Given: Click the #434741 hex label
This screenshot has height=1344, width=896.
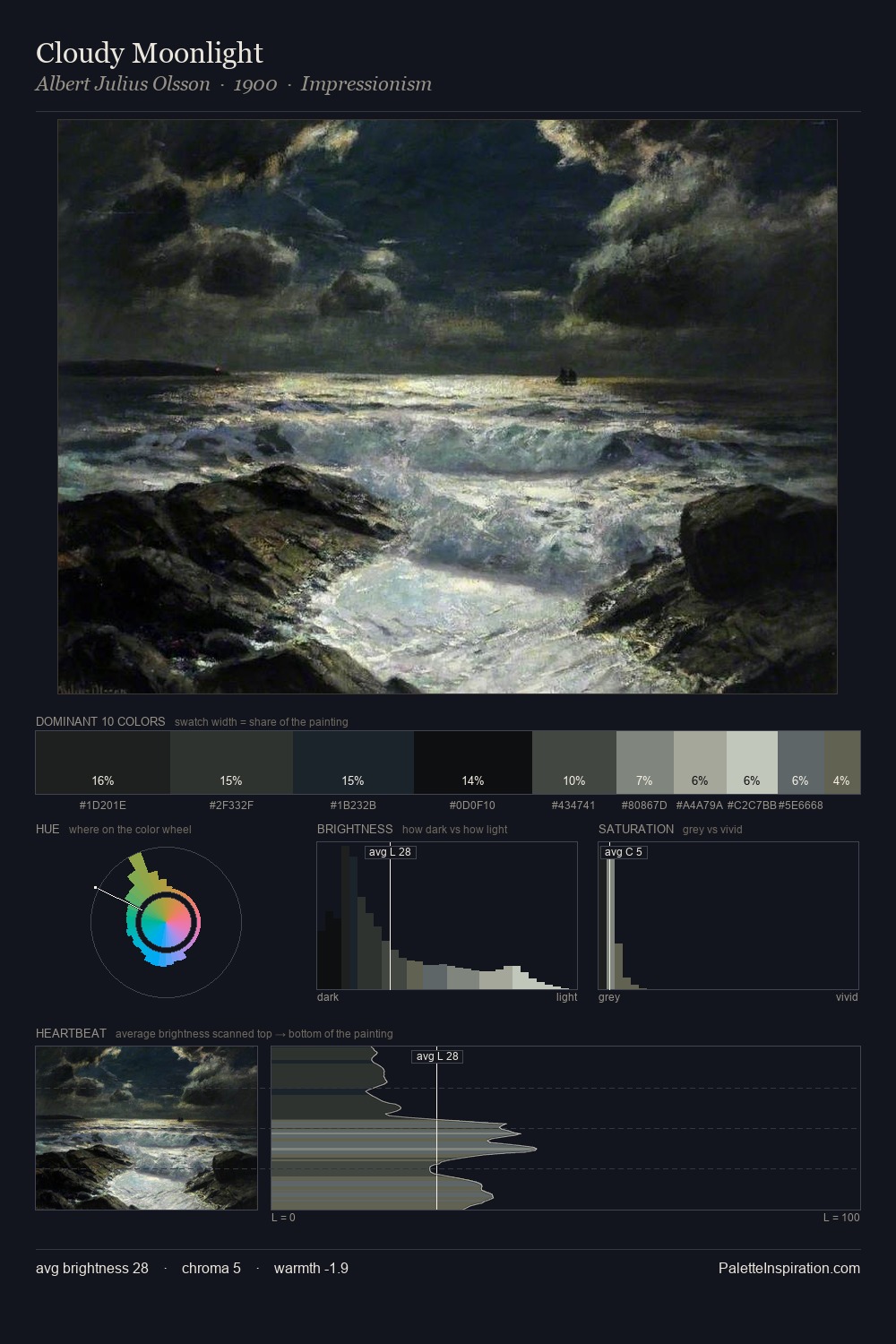Looking at the screenshot, I should coord(574,806).
